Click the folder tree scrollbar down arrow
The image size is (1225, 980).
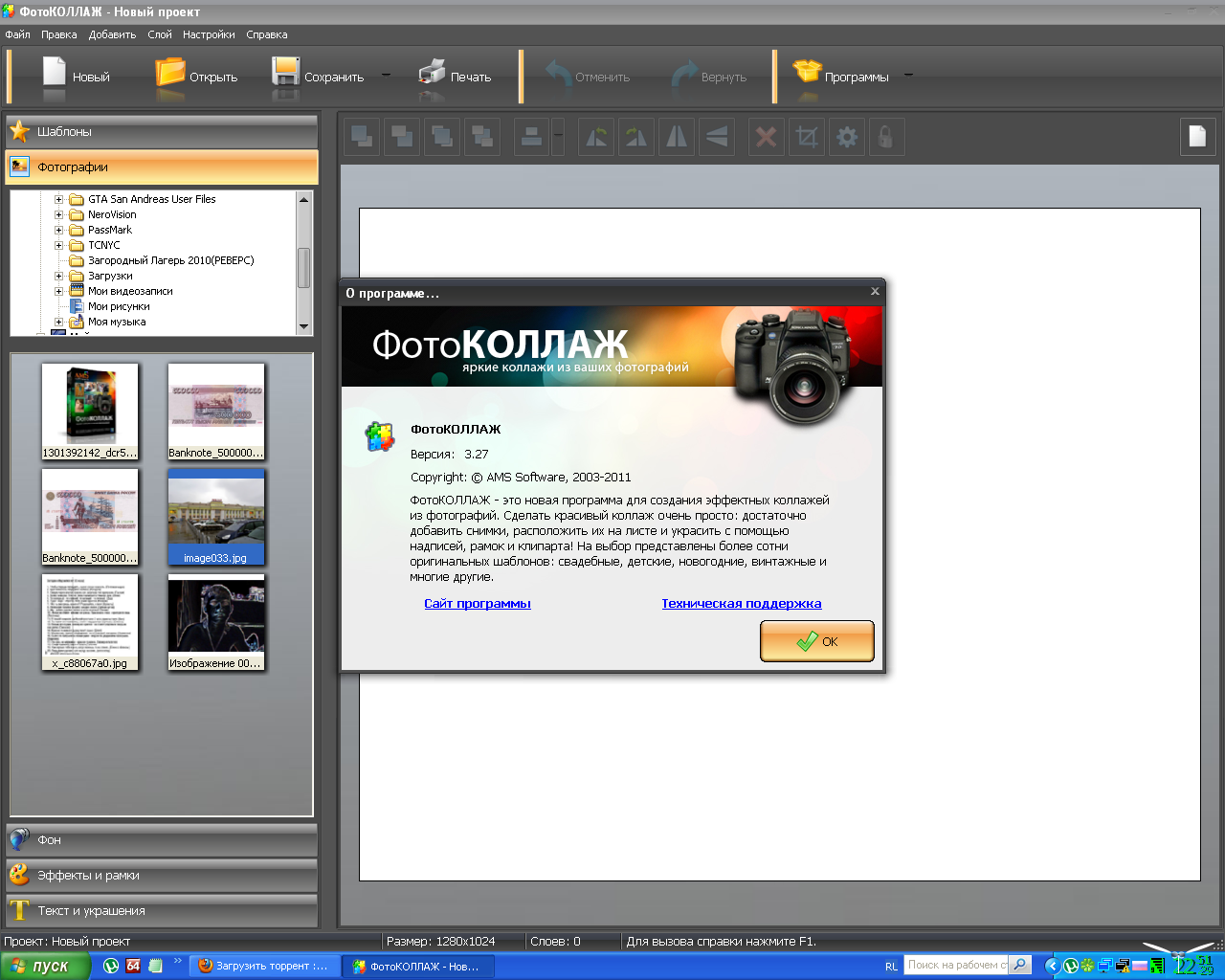tap(304, 326)
